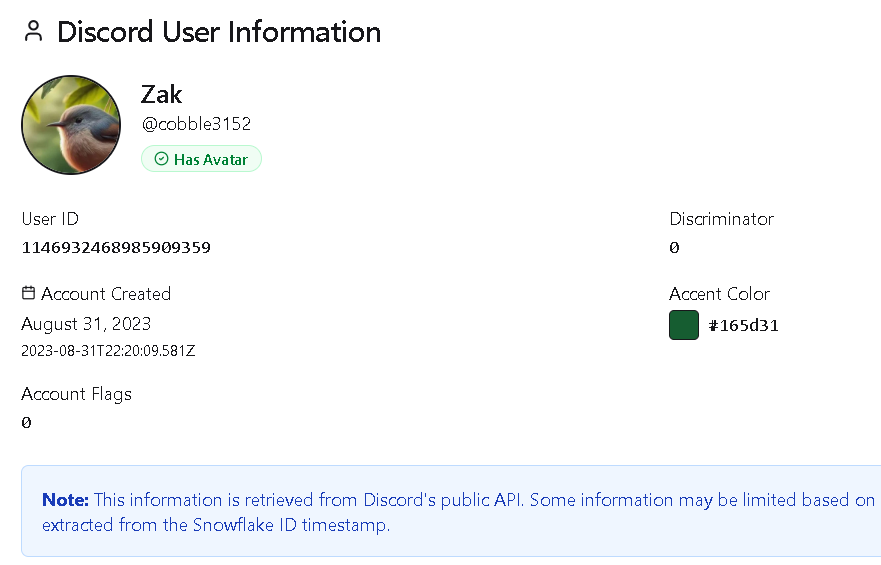Click the display name Zak
The image size is (881, 565).
(x=162, y=94)
